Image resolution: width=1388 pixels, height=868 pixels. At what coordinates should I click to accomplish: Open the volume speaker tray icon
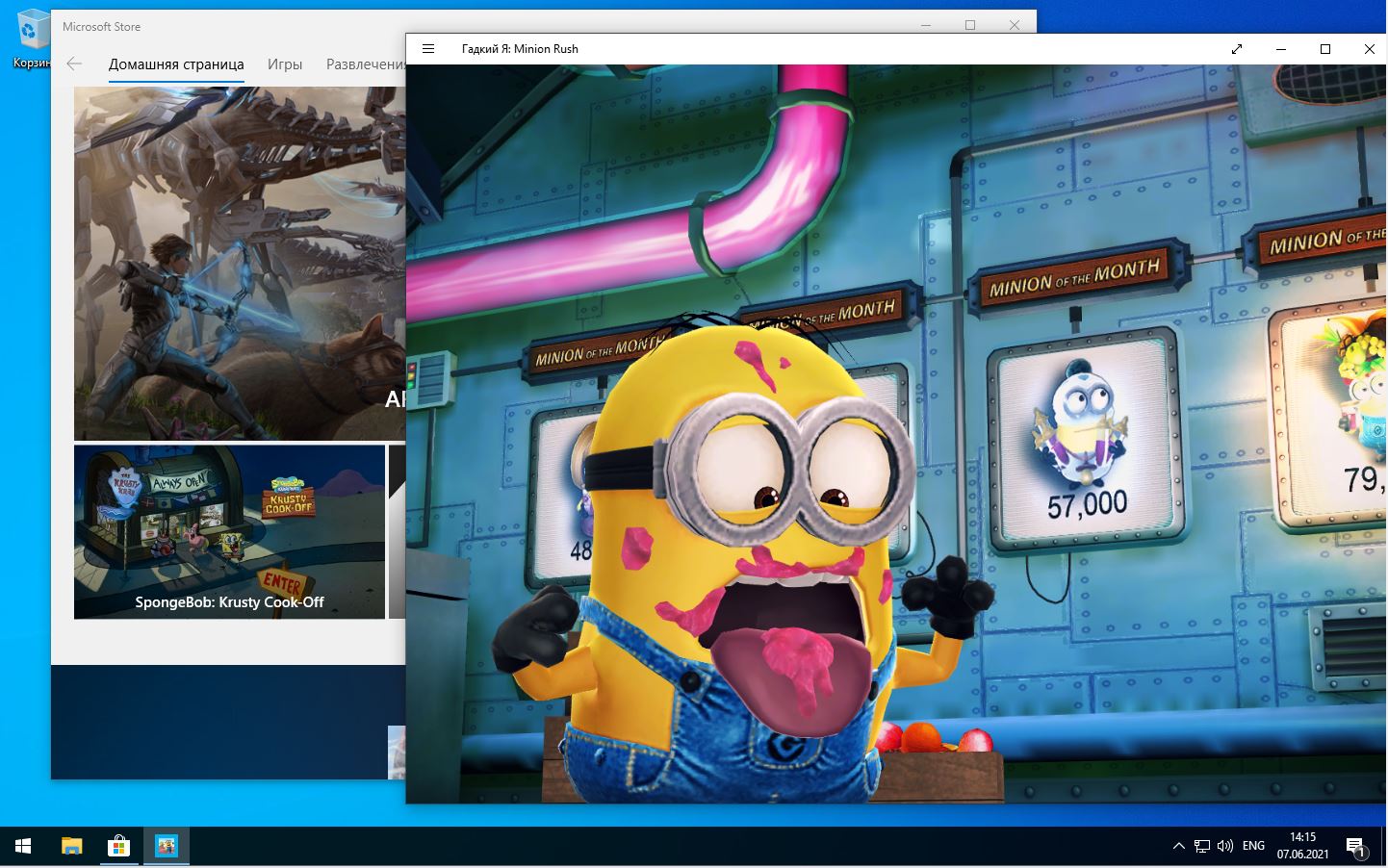click(x=1225, y=847)
